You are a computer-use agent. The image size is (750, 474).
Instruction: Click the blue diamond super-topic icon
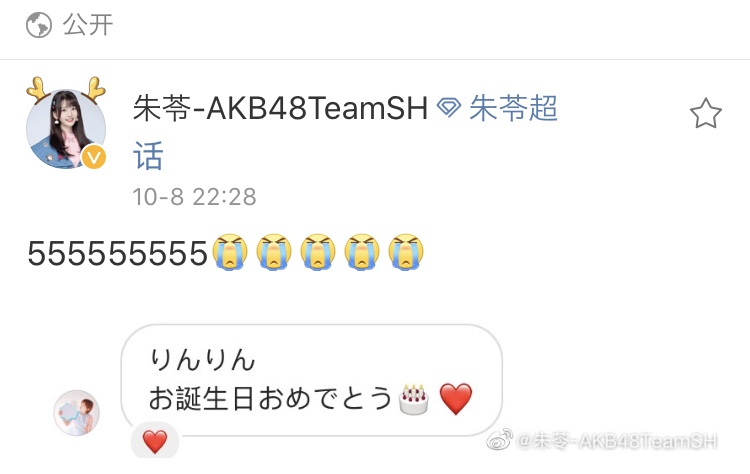point(449,108)
